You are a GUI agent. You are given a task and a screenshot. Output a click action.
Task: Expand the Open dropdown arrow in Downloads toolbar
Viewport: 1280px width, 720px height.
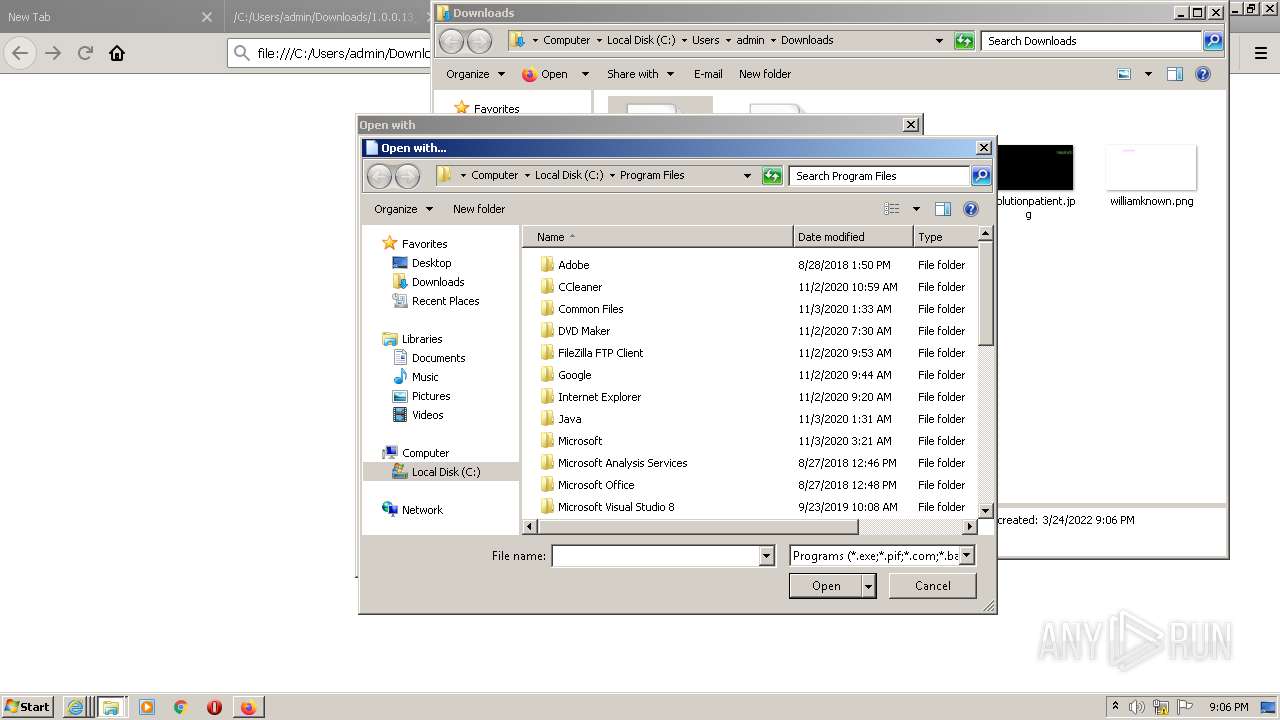point(585,74)
